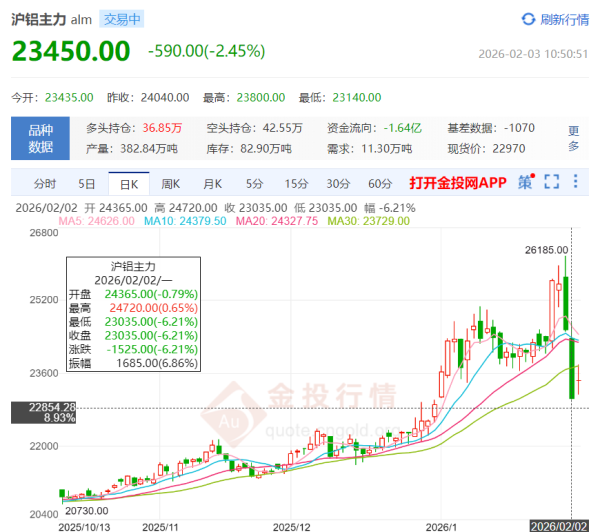Click short position value 42.55万

pos(282,128)
